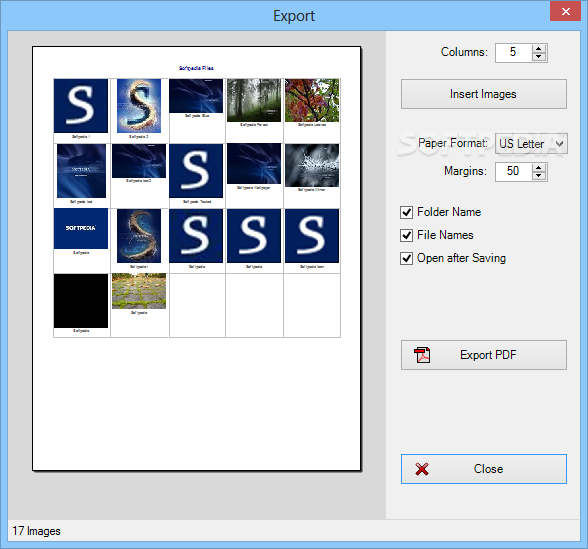Decrease the Margins value with down arrow
The width and height of the screenshot is (588, 549).
539,176
